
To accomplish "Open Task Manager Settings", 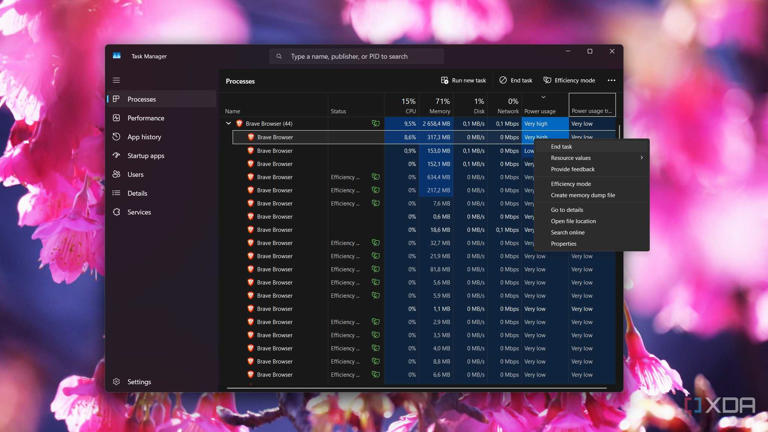I will click(x=139, y=381).
